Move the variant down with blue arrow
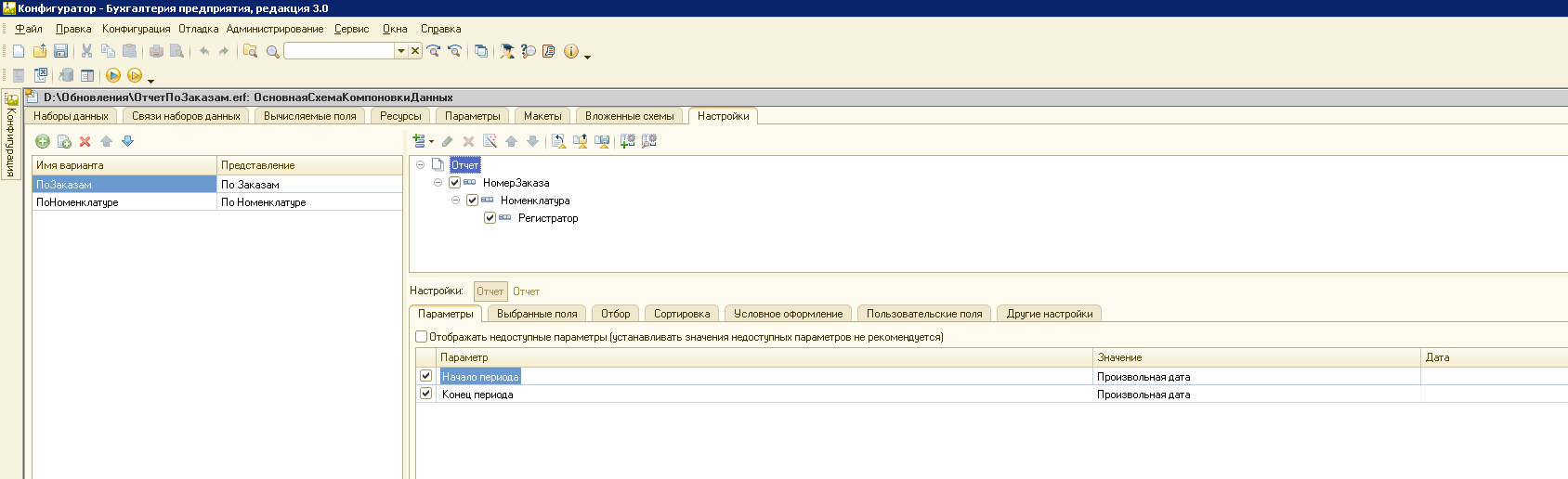 tap(128, 141)
